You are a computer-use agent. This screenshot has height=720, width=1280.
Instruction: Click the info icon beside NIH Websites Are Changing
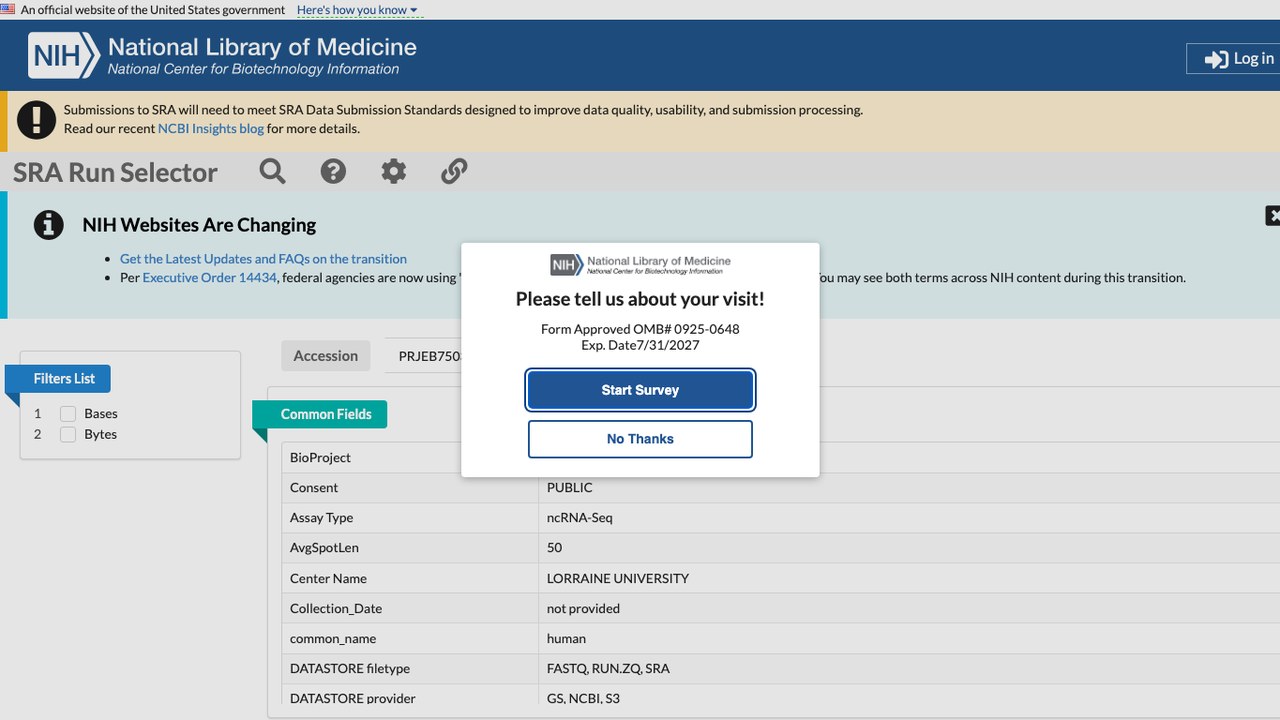coord(49,225)
